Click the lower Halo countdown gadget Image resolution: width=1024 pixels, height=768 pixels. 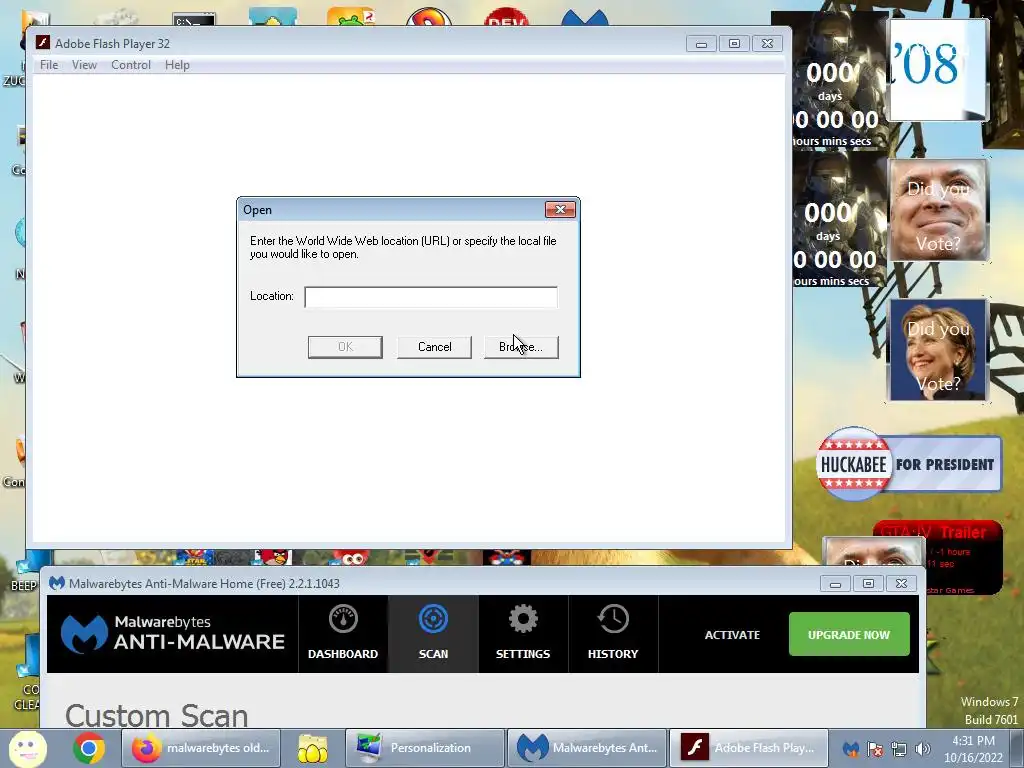coord(839,220)
